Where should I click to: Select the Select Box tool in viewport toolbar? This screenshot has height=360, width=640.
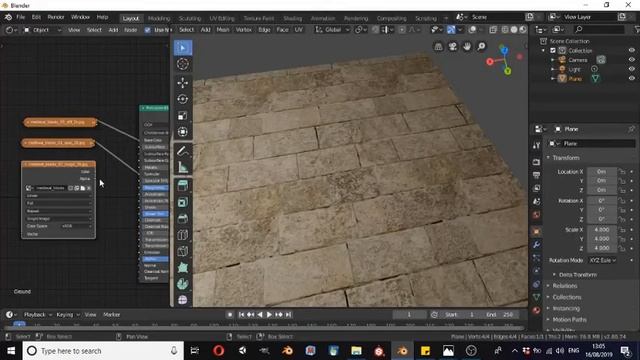pyautogui.click(x=183, y=48)
